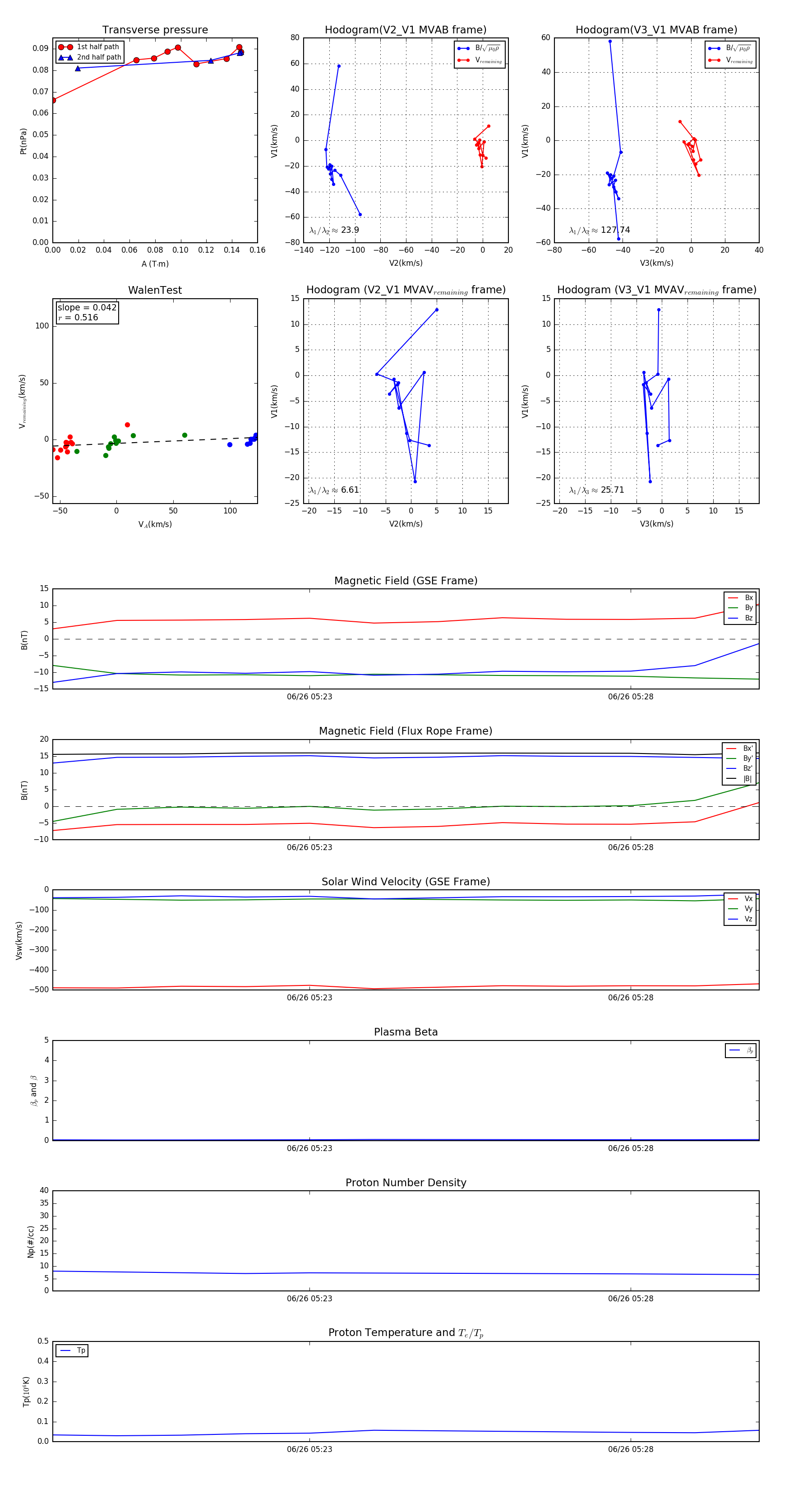The height and width of the screenshot is (1489, 812).
Task: Click 'Vy' in the solar wind legend
Action: [740, 909]
